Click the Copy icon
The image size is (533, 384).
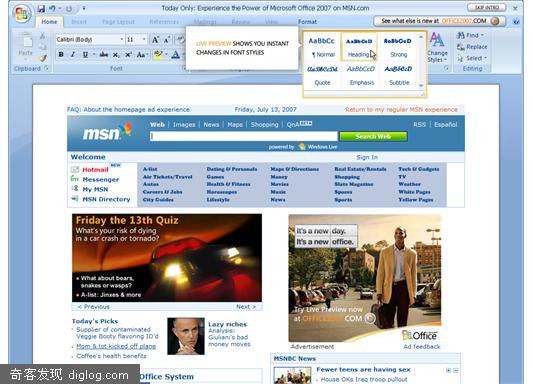42,47
